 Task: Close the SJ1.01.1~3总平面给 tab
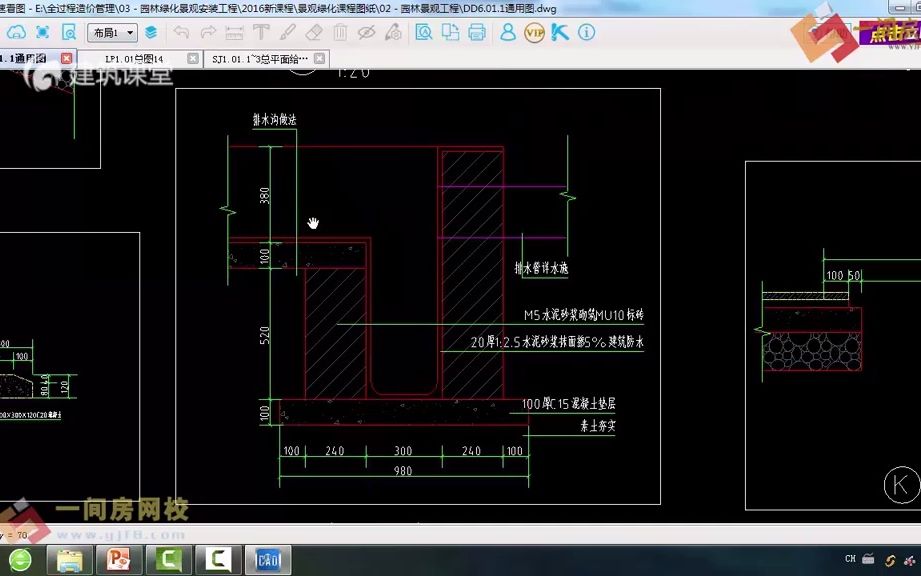click(x=319, y=58)
